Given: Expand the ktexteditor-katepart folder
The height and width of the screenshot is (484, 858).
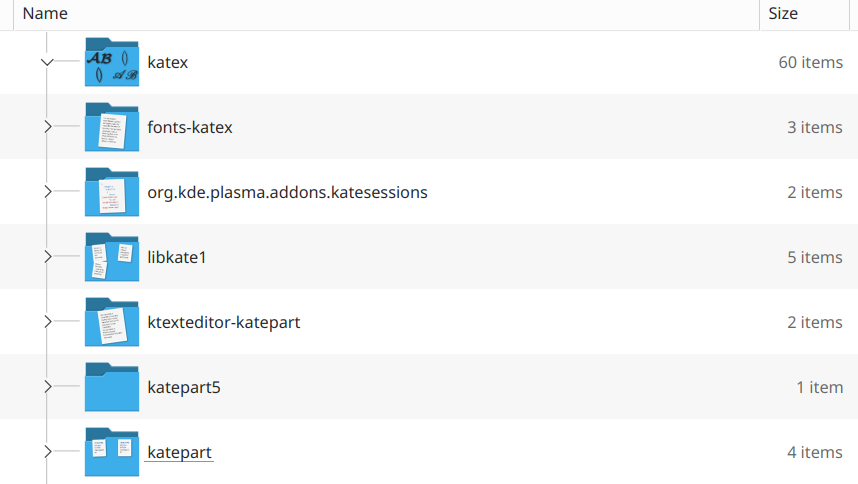Looking at the screenshot, I should tap(47, 322).
